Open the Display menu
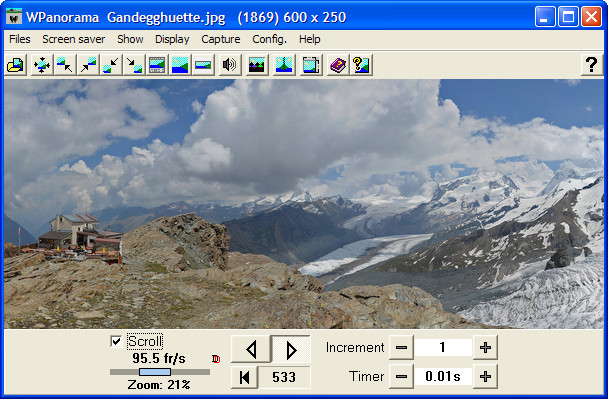608x399 pixels. [172, 39]
